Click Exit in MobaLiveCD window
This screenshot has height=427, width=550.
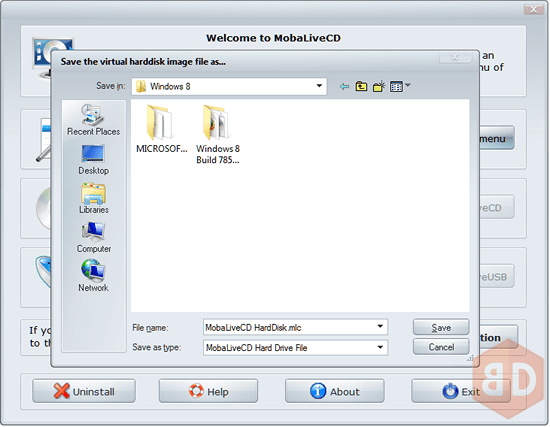click(461, 391)
